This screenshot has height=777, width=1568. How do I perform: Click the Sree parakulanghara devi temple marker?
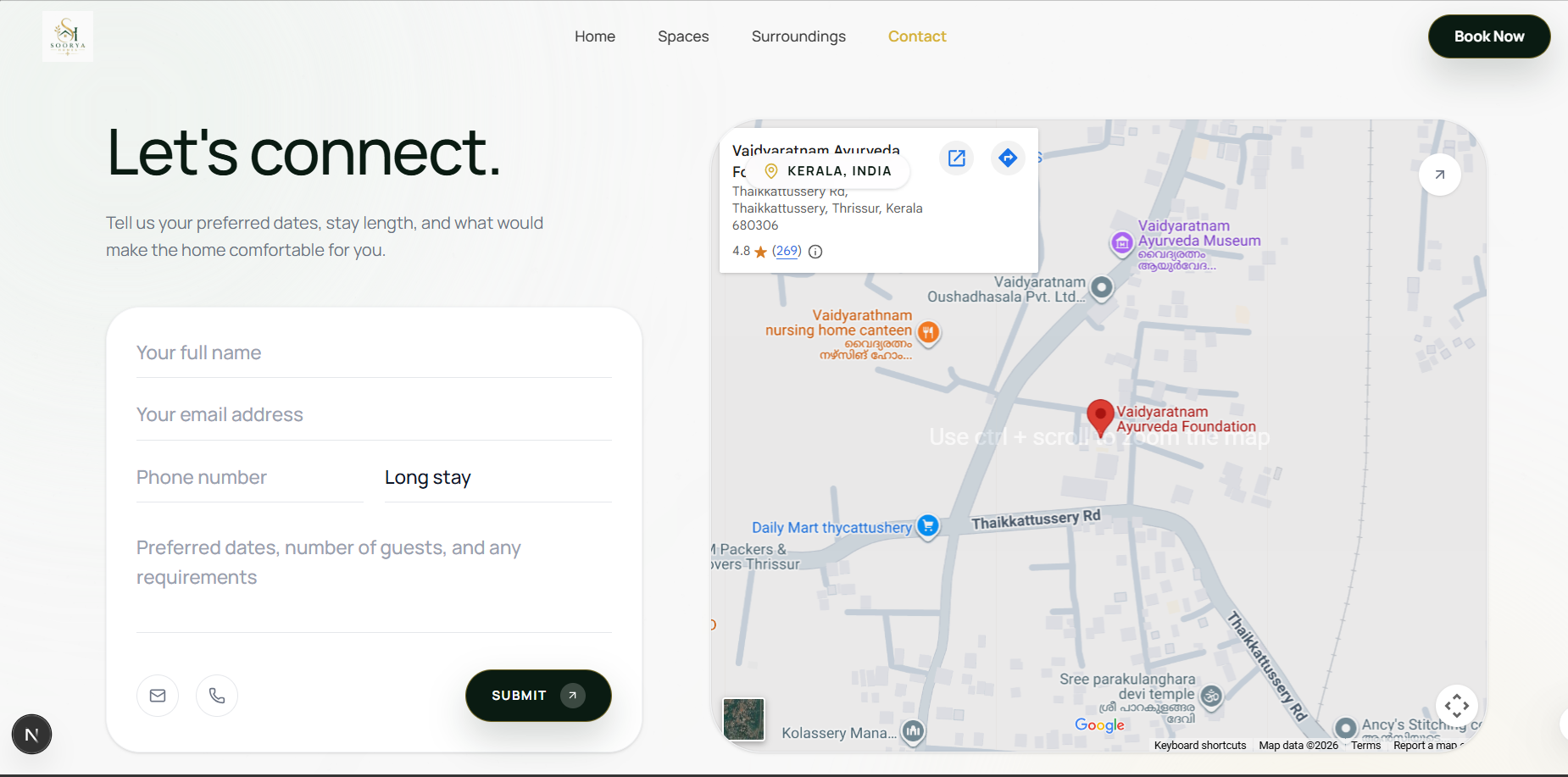1212,697
